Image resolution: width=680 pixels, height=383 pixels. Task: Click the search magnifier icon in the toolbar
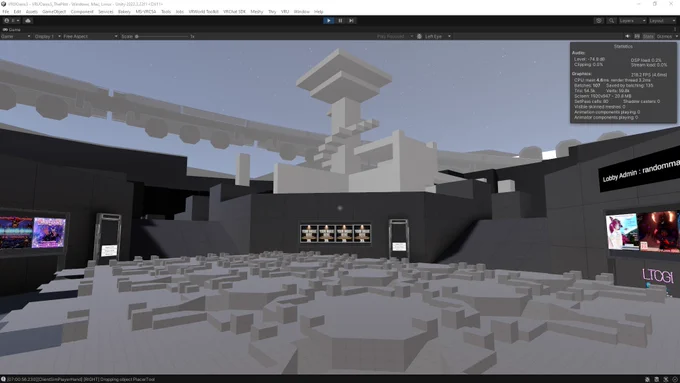coord(611,20)
